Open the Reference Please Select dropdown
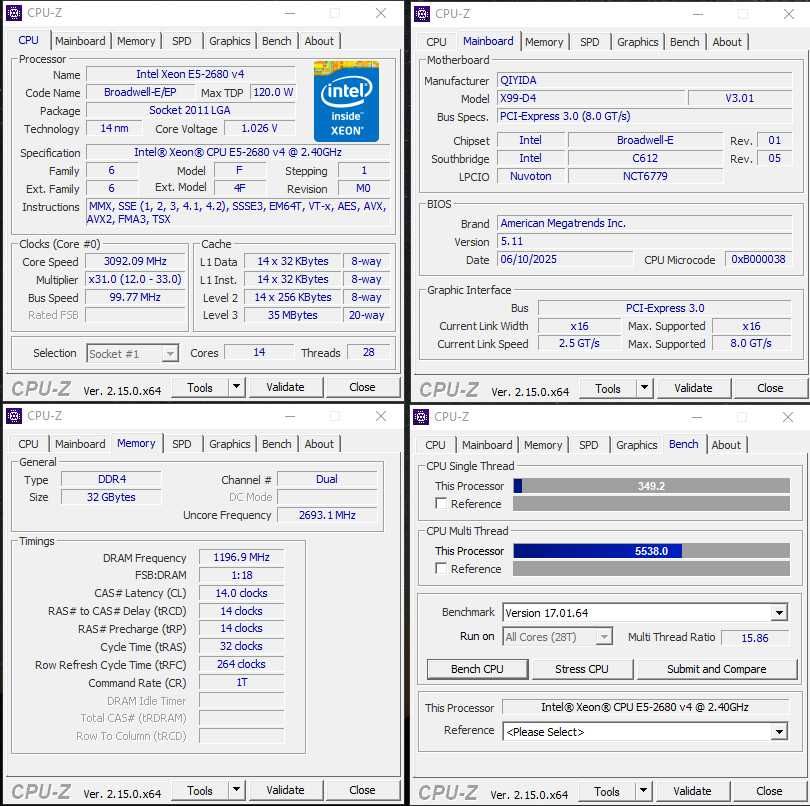The image size is (810, 806). [x=645, y=732]
